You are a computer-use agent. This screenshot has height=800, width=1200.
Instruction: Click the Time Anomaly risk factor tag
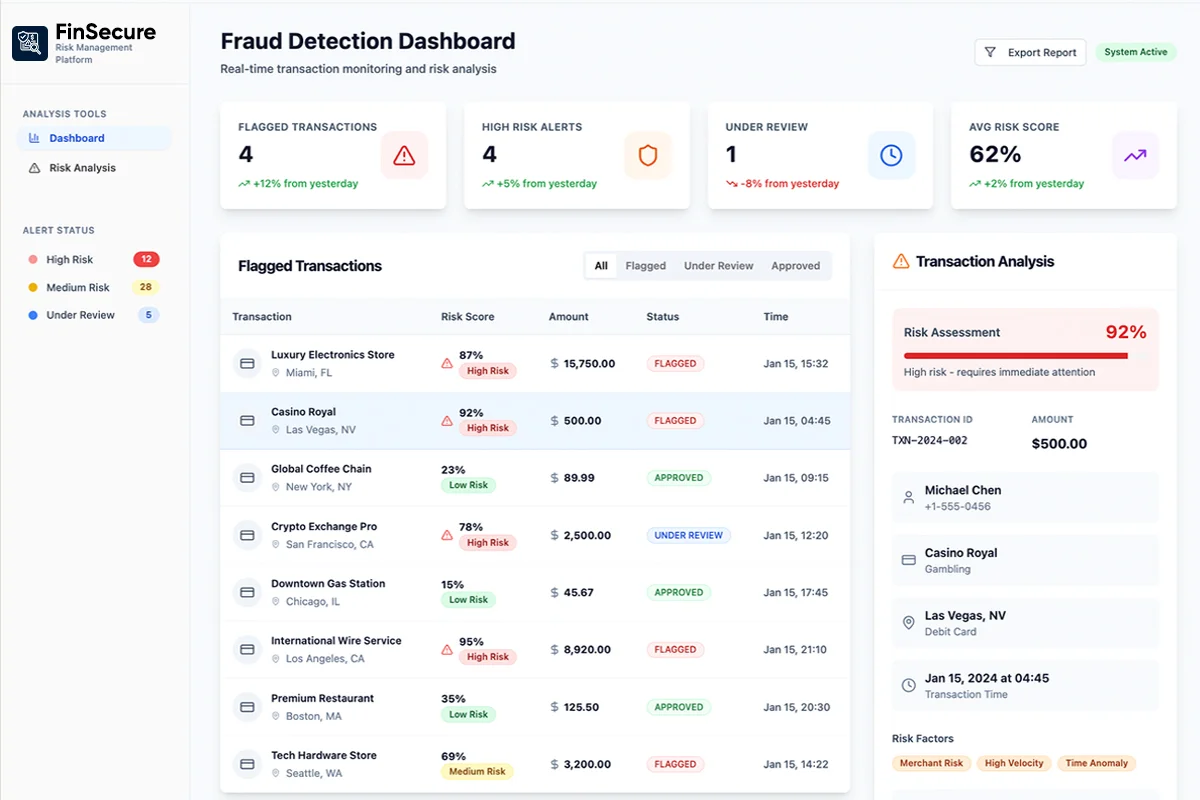(1096, 763)
